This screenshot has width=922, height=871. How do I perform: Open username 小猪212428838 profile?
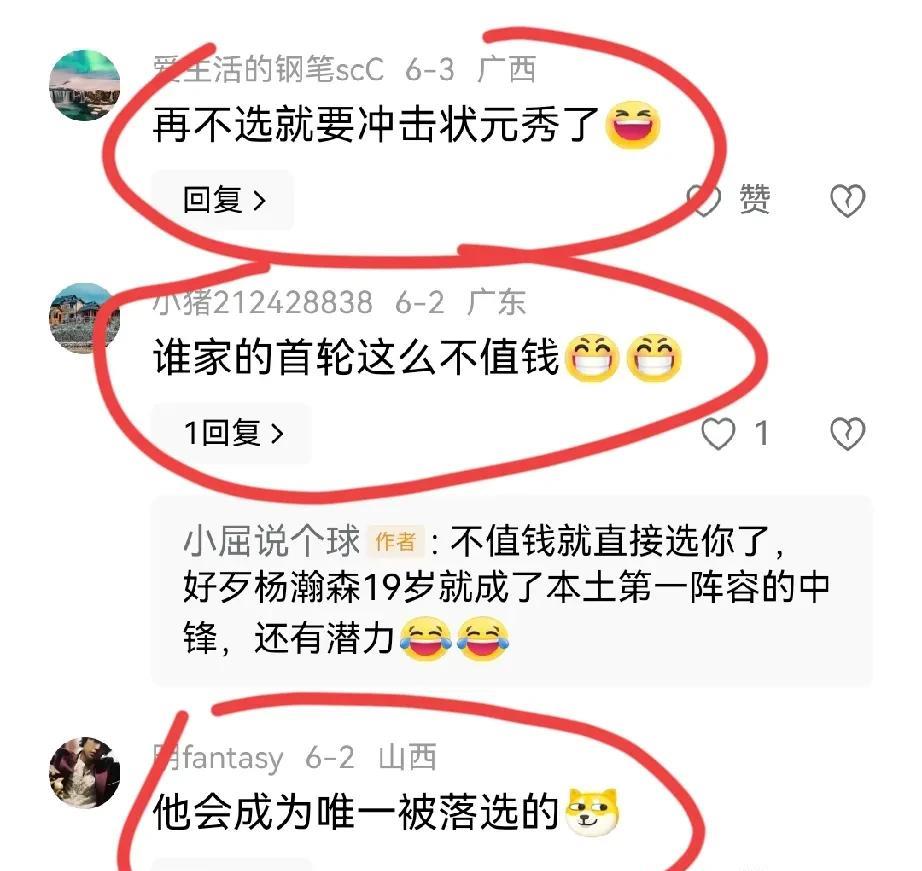point(263,302)
